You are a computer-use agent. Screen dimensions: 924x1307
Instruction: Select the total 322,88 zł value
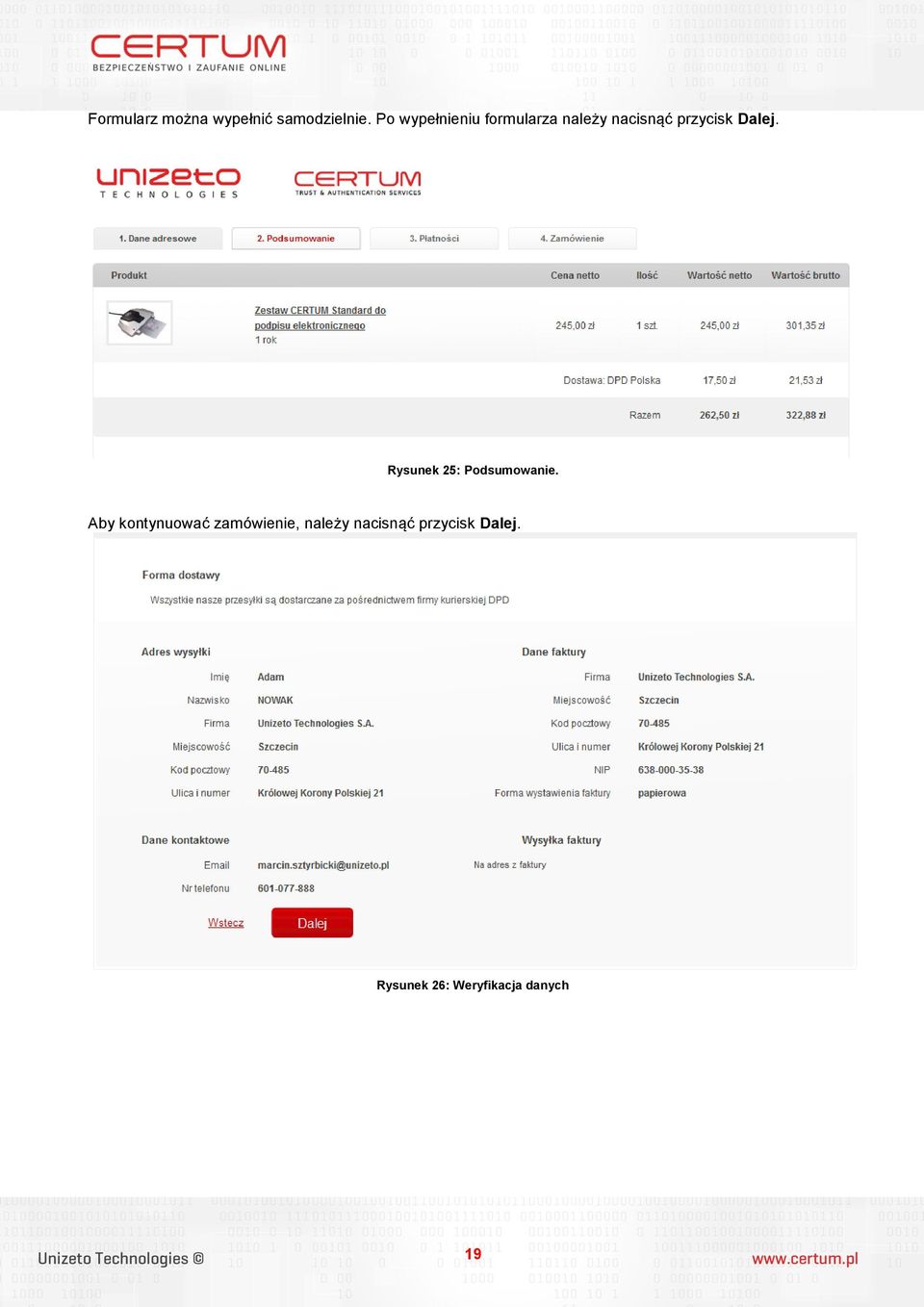click(806, 416)
